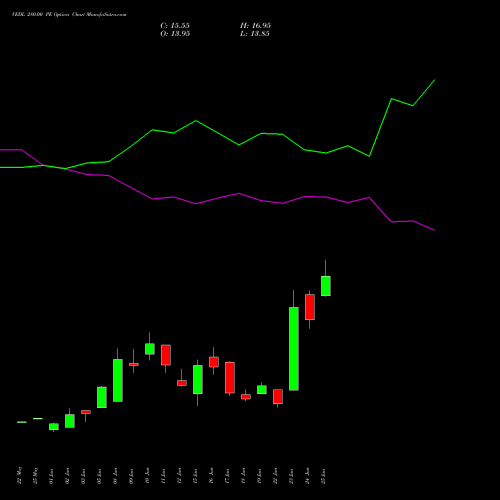Select the red candle for 24 Jun
The height and width of the screenshot is (500, 500).
click(310, 307)
